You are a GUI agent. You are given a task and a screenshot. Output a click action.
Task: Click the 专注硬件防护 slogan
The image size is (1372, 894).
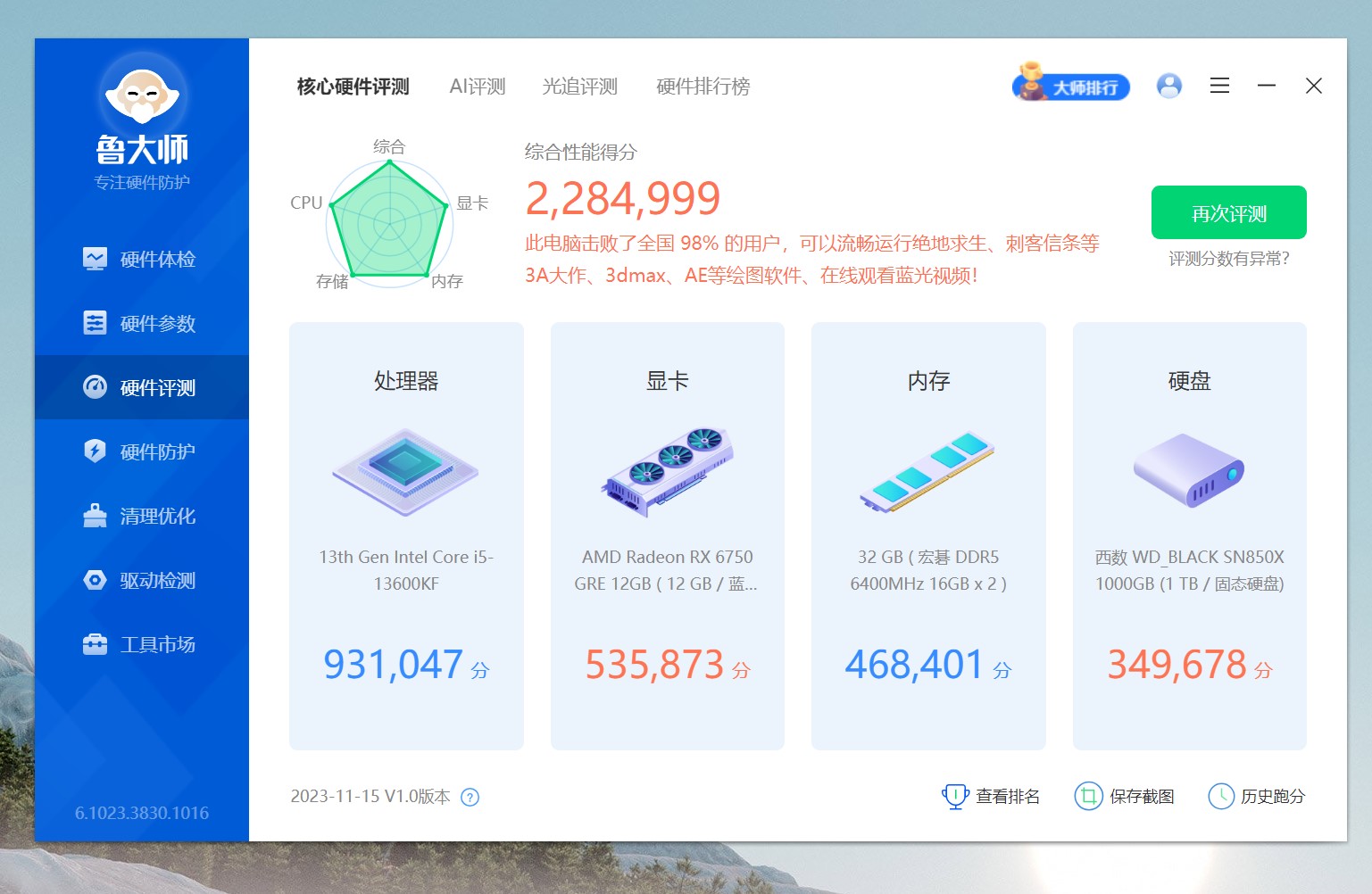pos(142,183)
